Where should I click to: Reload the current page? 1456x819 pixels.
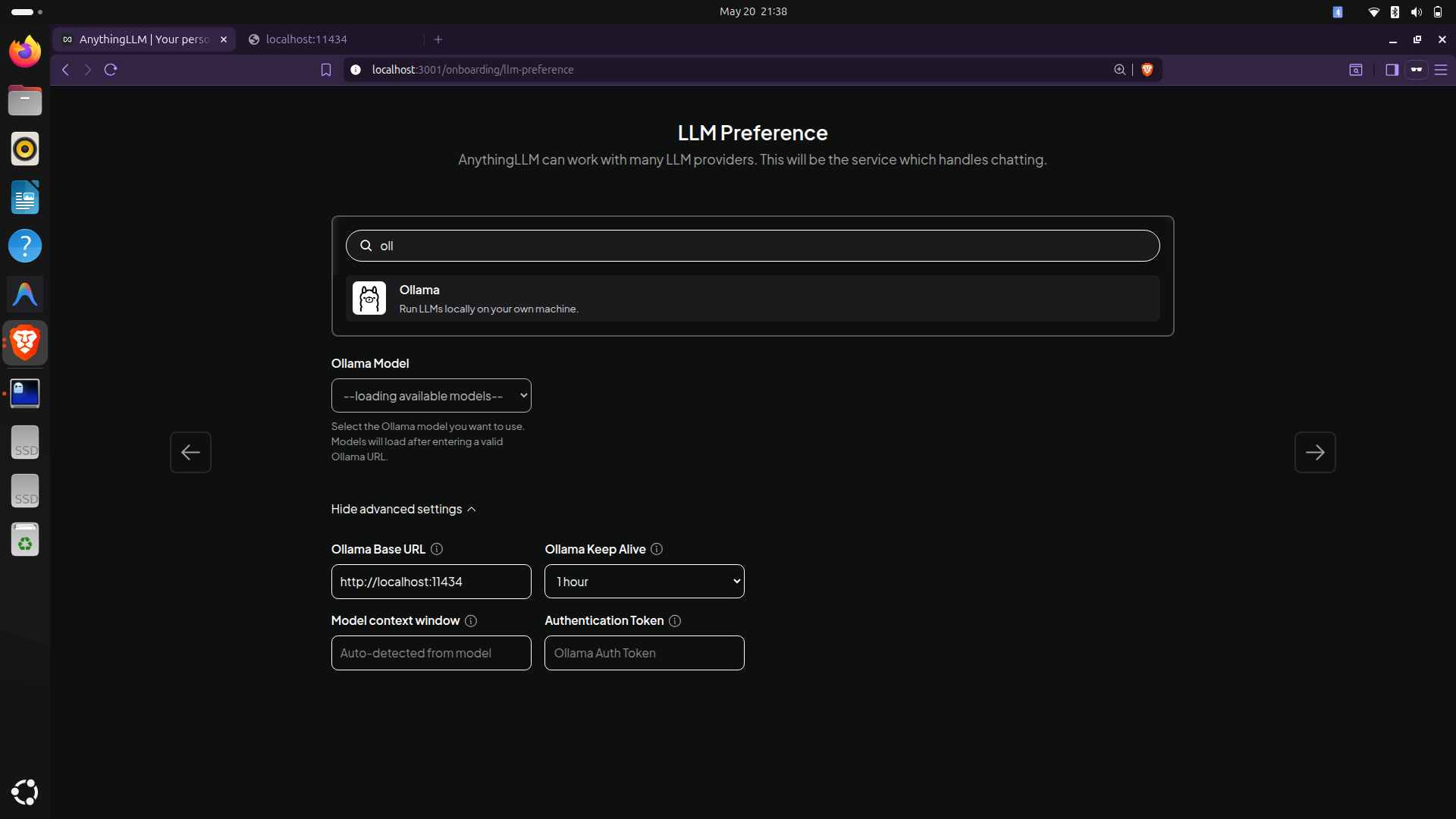(111, 70)
